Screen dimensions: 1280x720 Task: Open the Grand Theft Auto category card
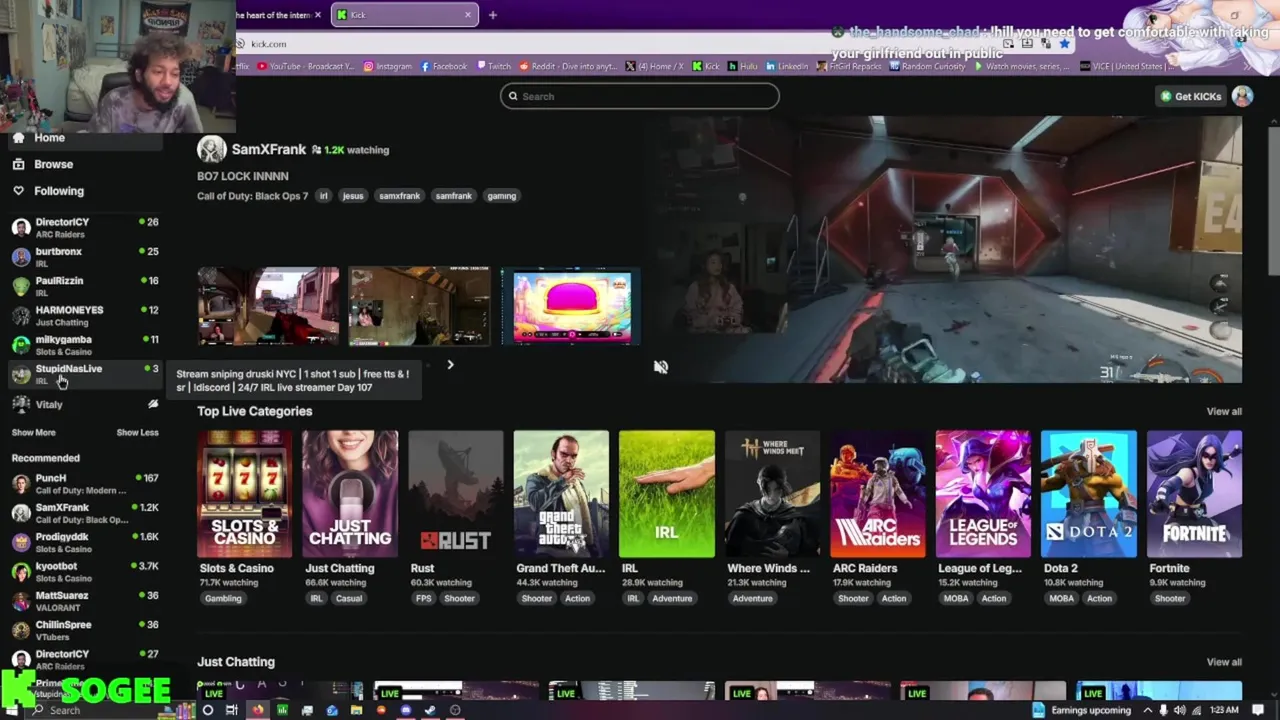561,494
